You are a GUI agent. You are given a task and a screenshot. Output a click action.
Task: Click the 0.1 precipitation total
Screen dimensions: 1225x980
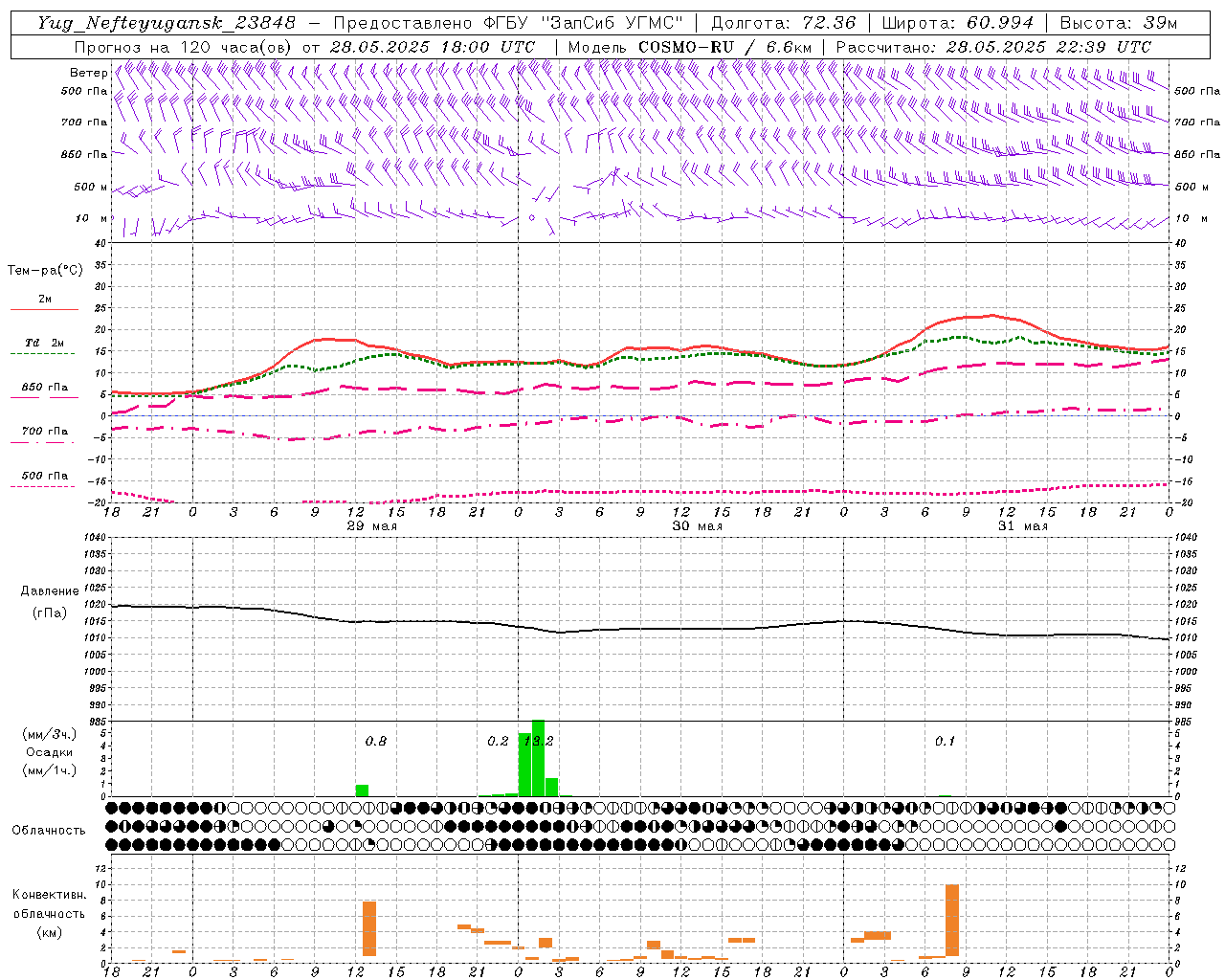[x=945, y=741]
